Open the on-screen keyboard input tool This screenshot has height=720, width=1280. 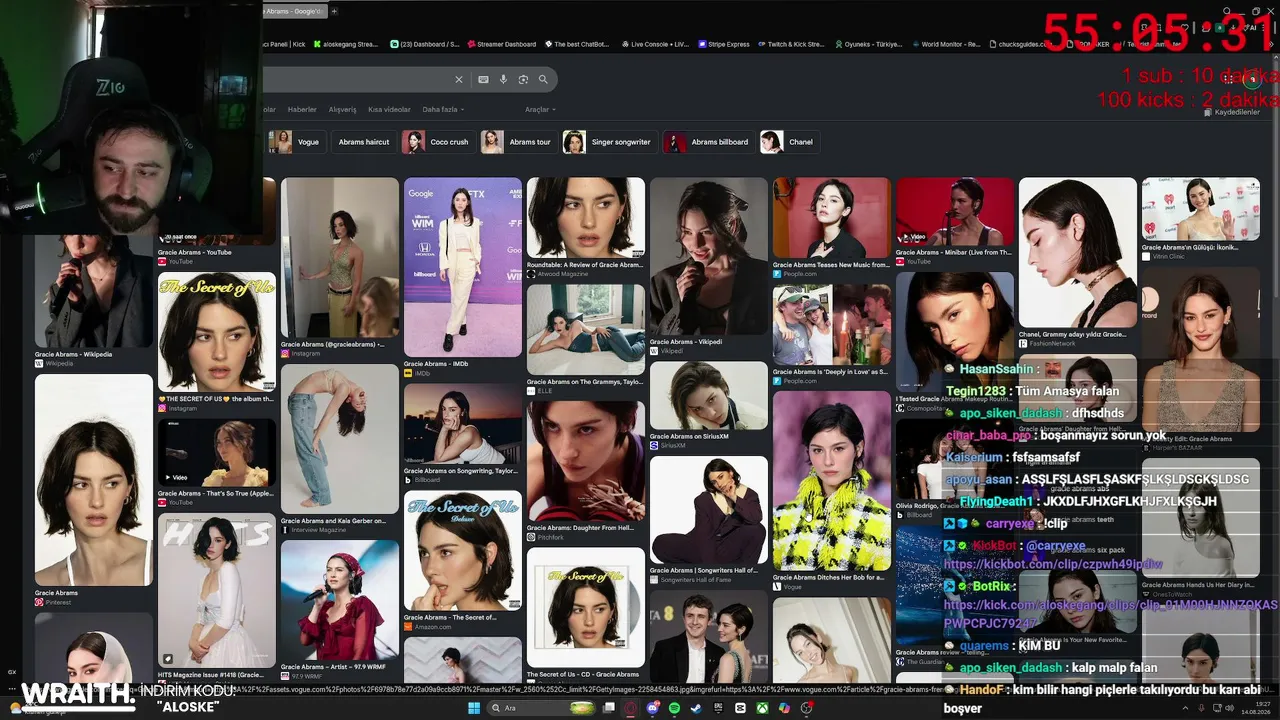click(484, 80)
